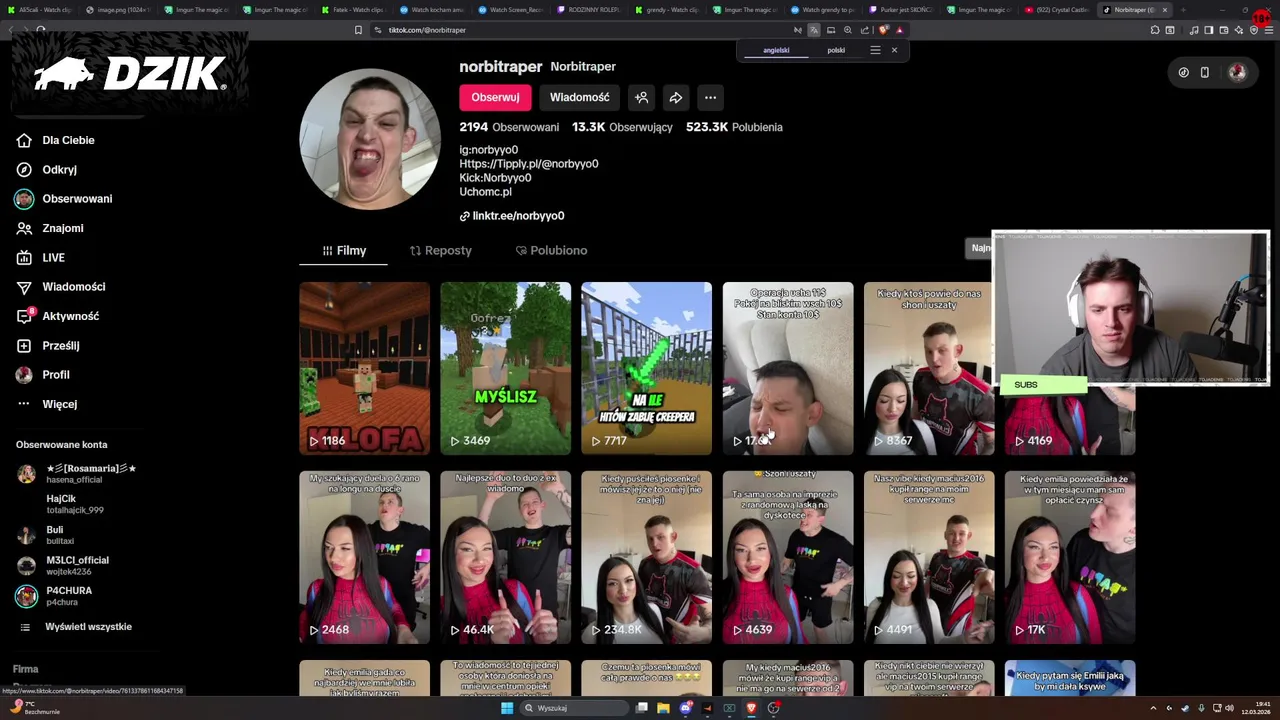Viewport: 1280px width, 720px height.
Task: Open the LIVE section
Action: click(41, 258)
